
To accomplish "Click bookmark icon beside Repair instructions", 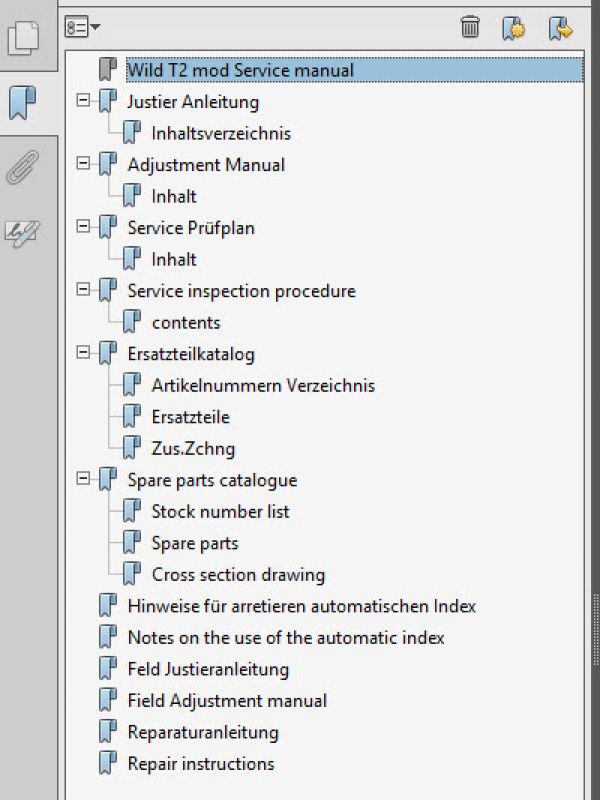I will (108, 764).
